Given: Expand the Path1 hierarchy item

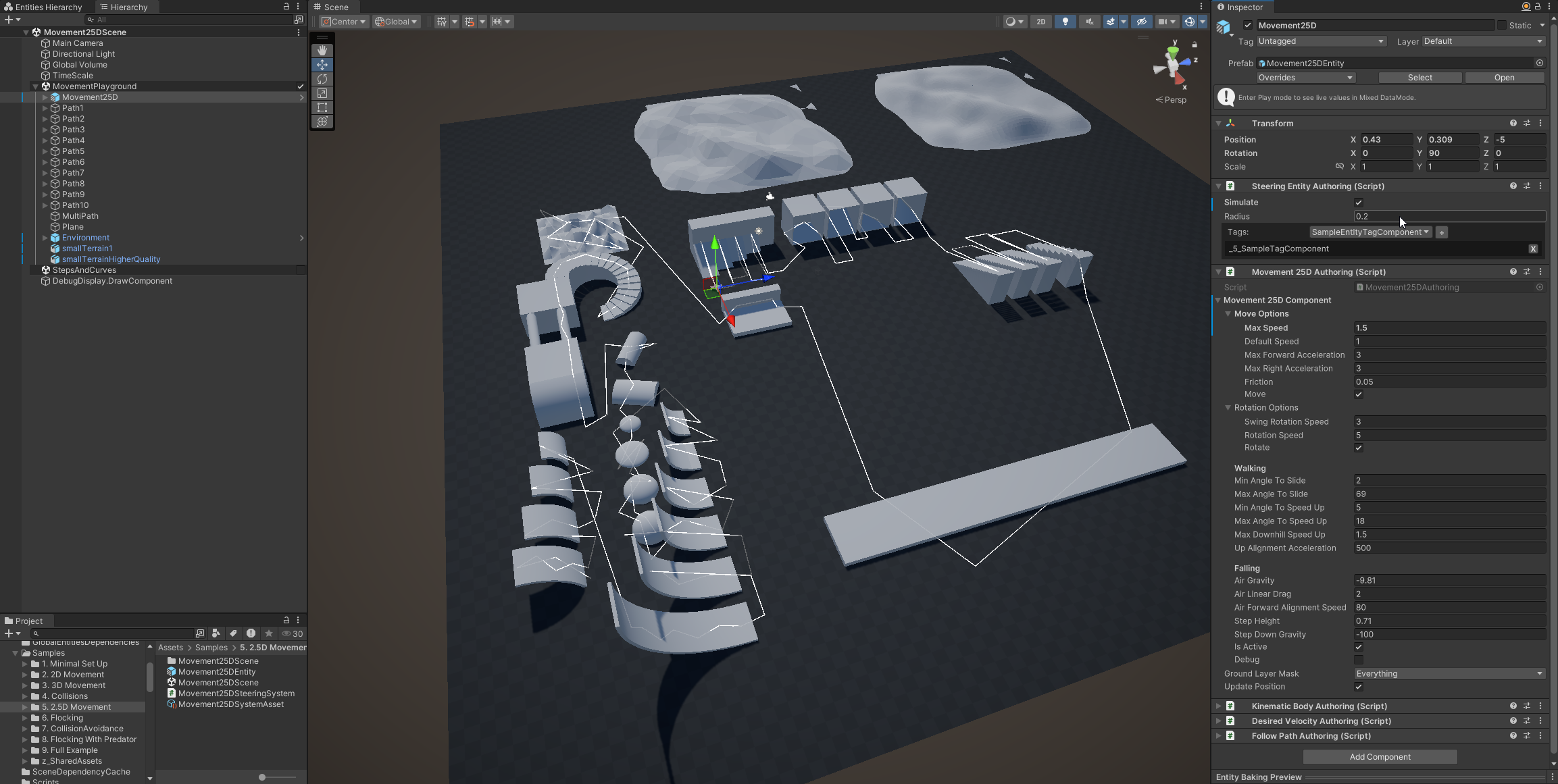Looking at the screenshot, I should tap(45, 108).
